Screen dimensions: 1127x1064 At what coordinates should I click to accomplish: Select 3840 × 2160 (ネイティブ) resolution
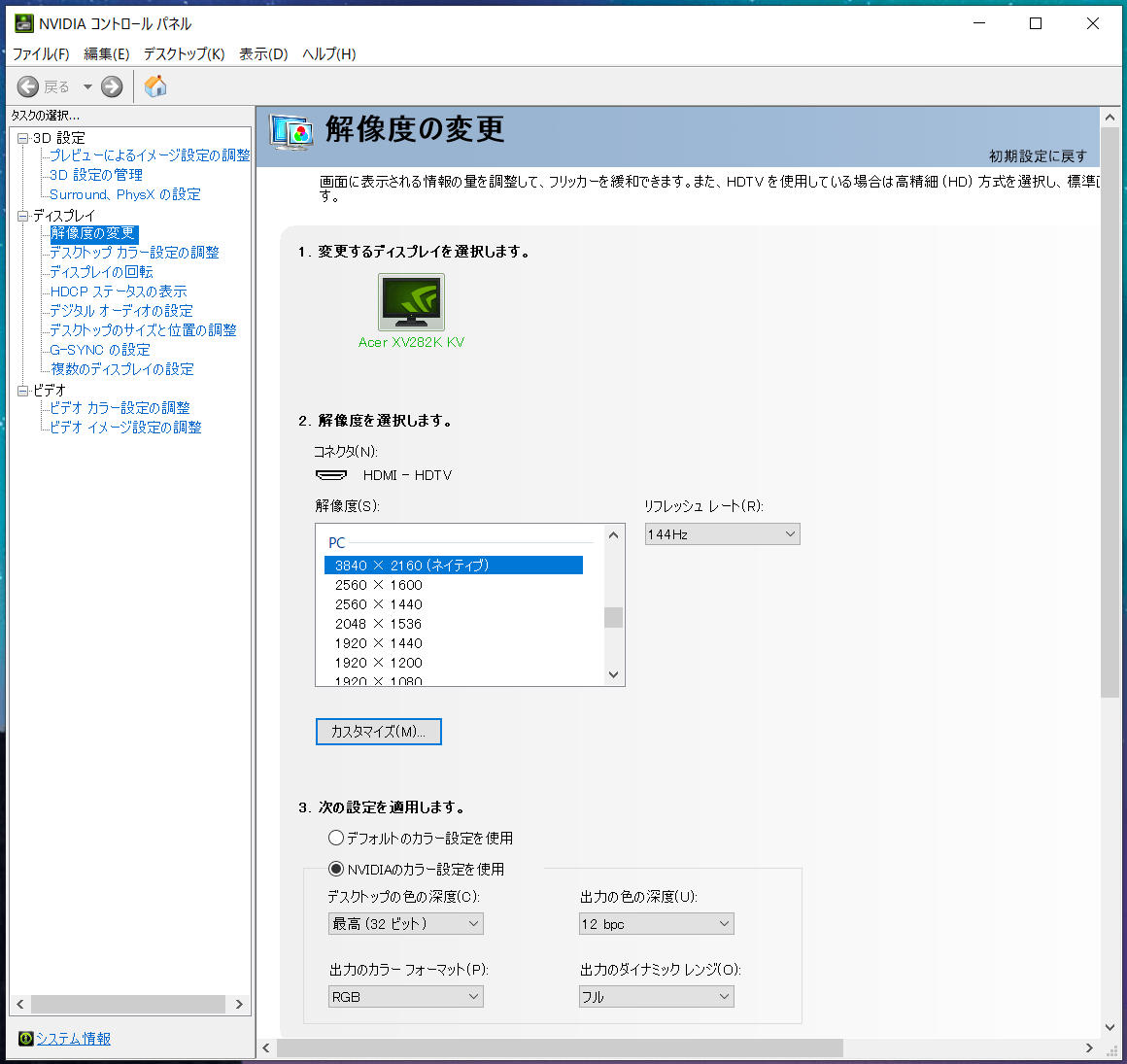[x=454, y=566]
